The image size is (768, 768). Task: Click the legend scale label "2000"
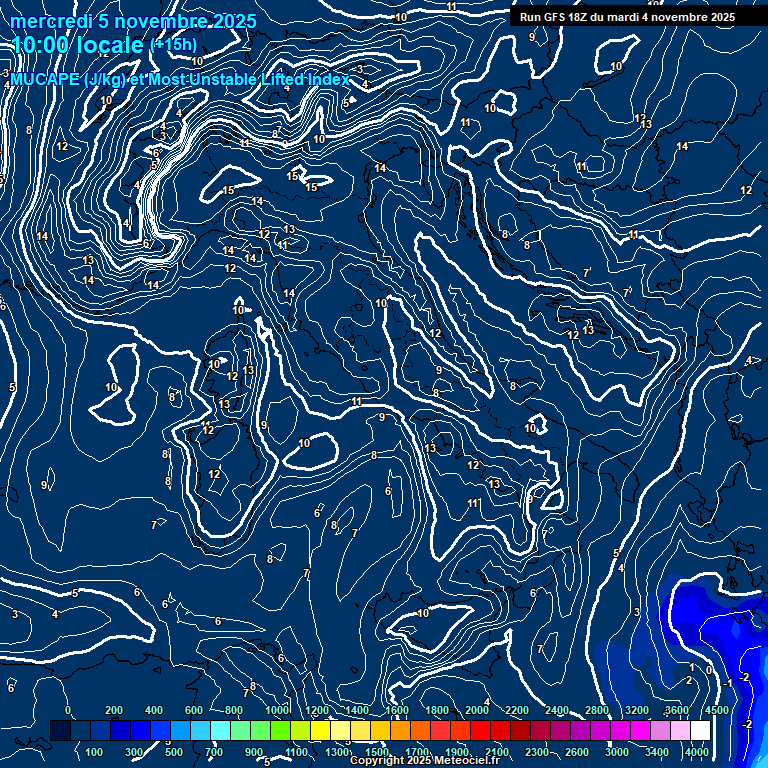click(x=477, y=710)
